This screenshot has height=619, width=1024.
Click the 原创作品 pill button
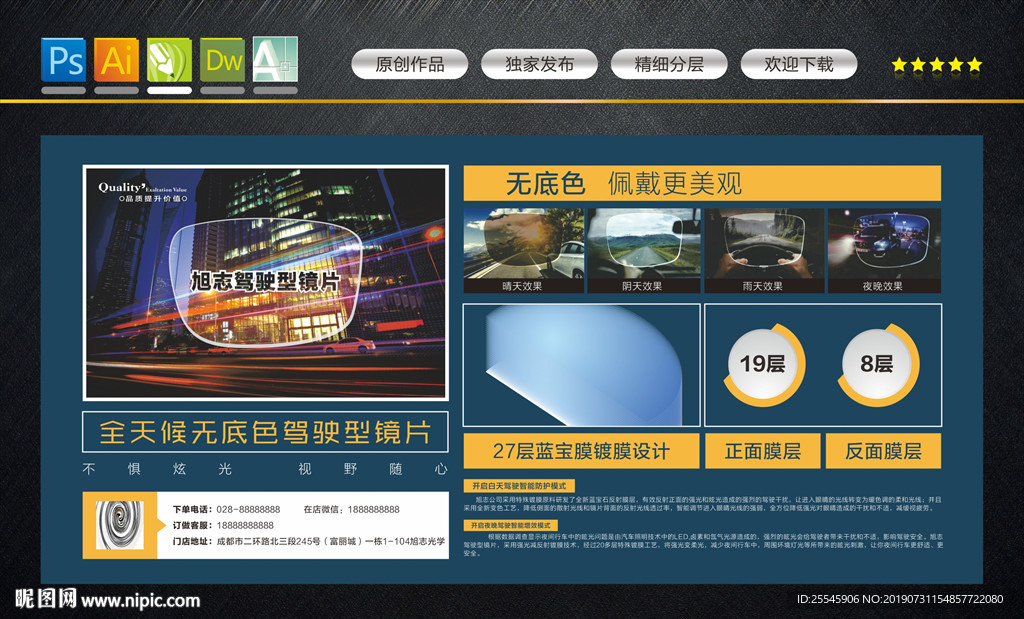click(x=409, y=64)
